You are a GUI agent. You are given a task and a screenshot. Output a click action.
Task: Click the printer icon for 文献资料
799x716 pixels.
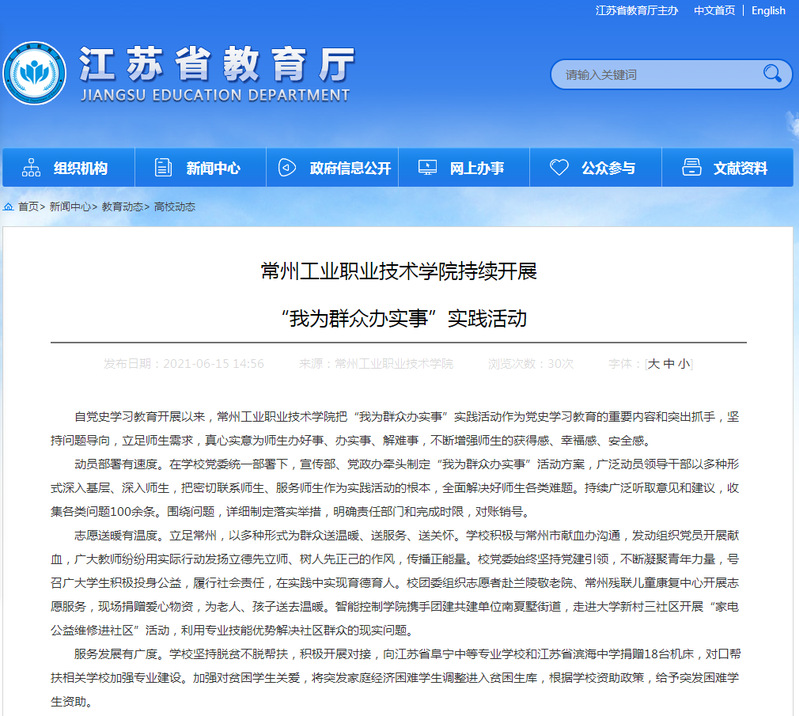pyautogui.click(x=691, y=168)
